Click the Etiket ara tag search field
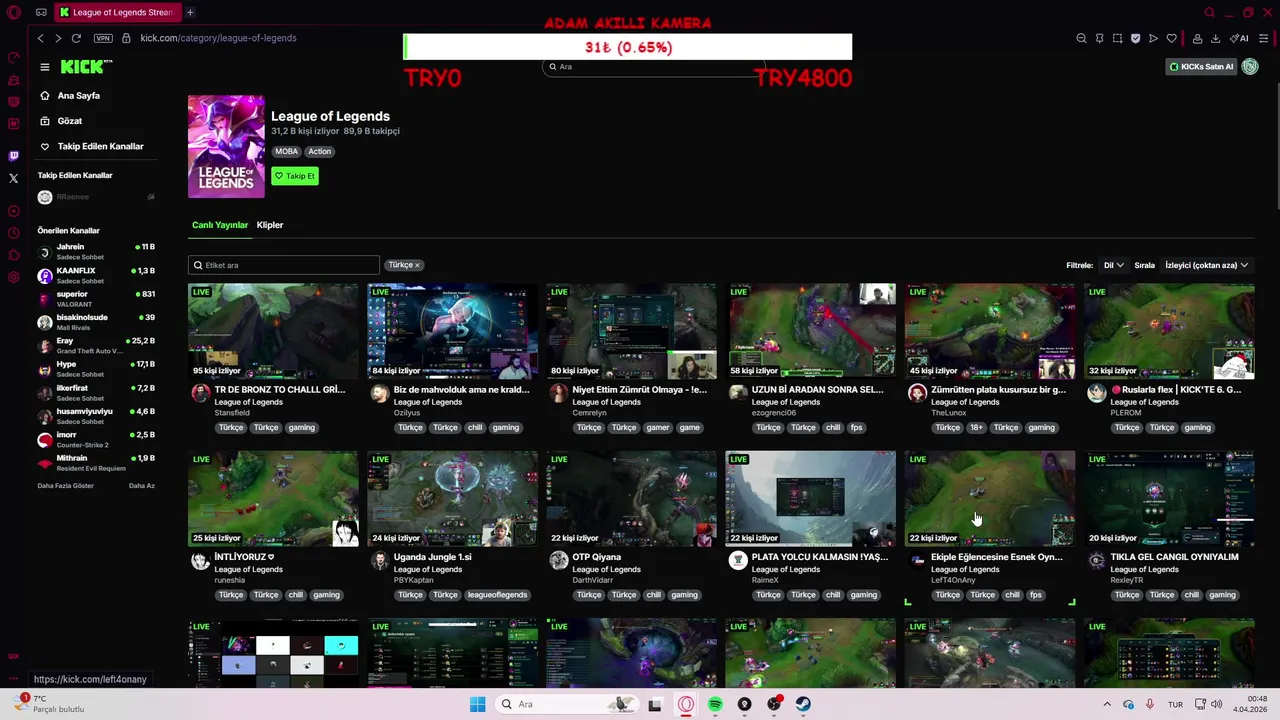Screen dimensions: 1280x720 pyautogui.click(x=284, y=265)
